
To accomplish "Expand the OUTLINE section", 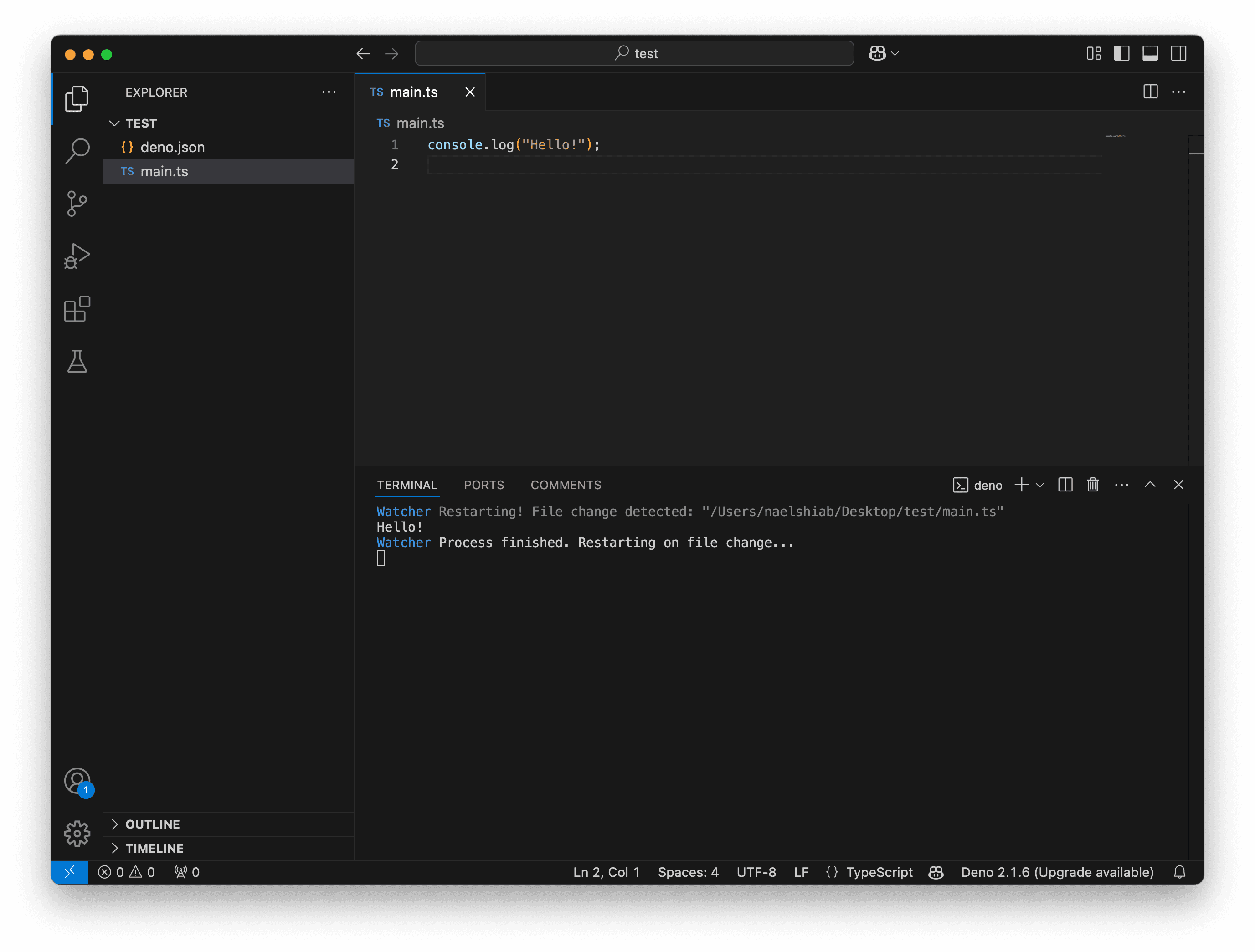I will [x=229, y=824].
